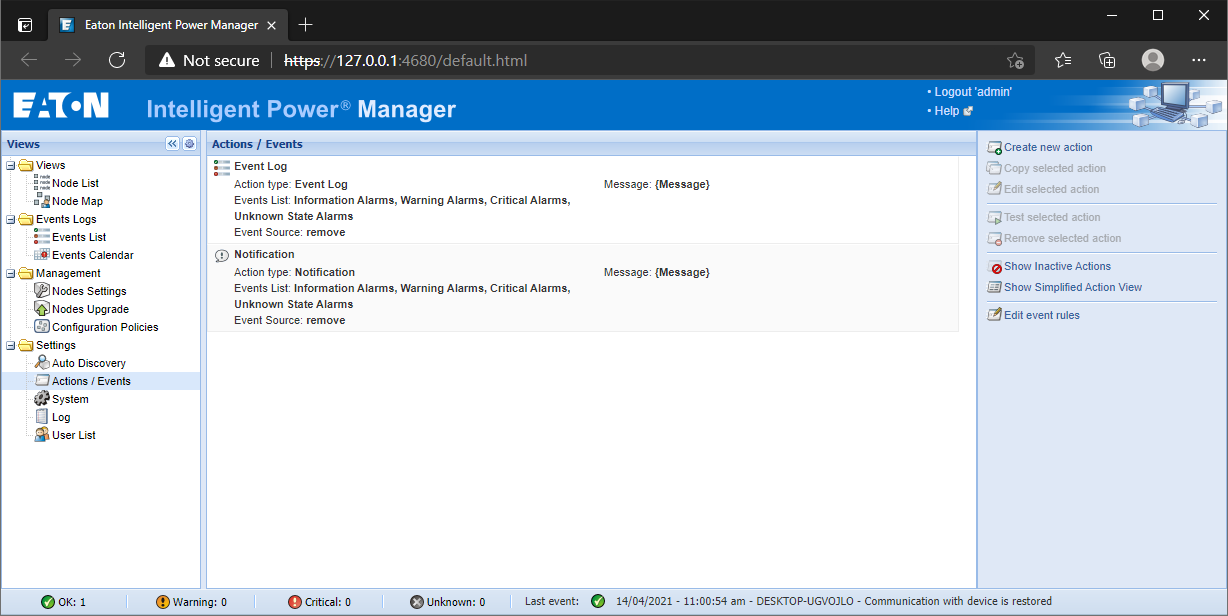Reload the page in browser
1228x616 pixels.
click(x=116, y=60)
